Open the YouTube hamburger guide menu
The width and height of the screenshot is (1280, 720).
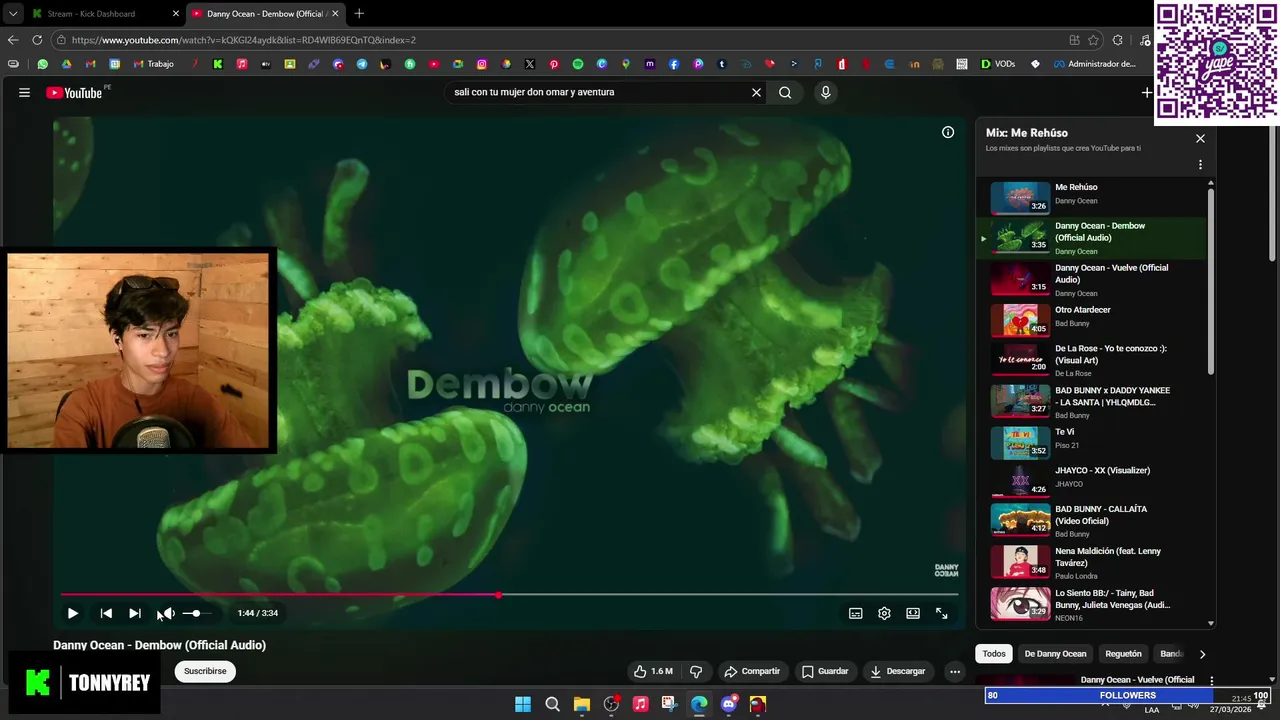point(24,92)
